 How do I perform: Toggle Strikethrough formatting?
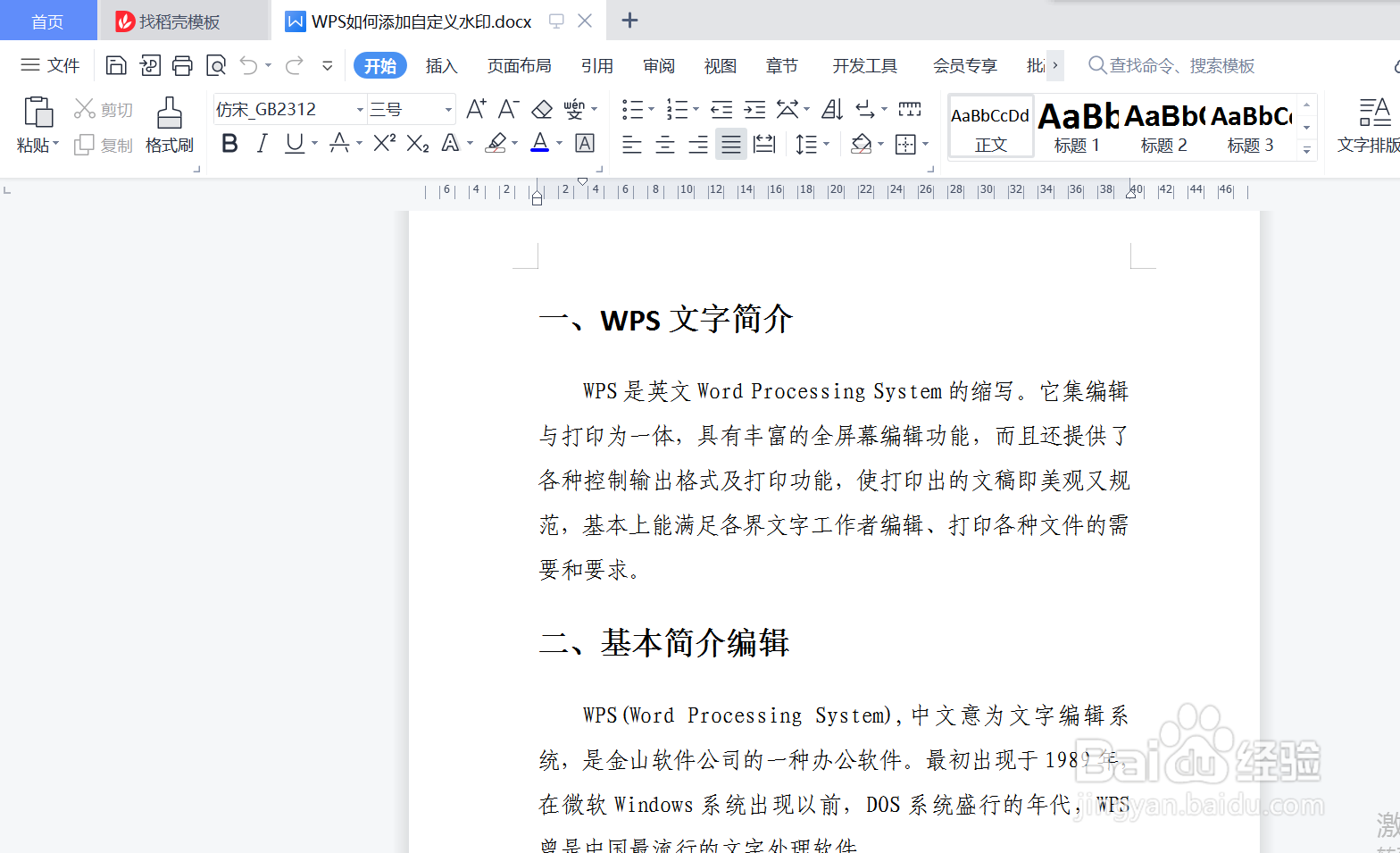pos(339,143)
